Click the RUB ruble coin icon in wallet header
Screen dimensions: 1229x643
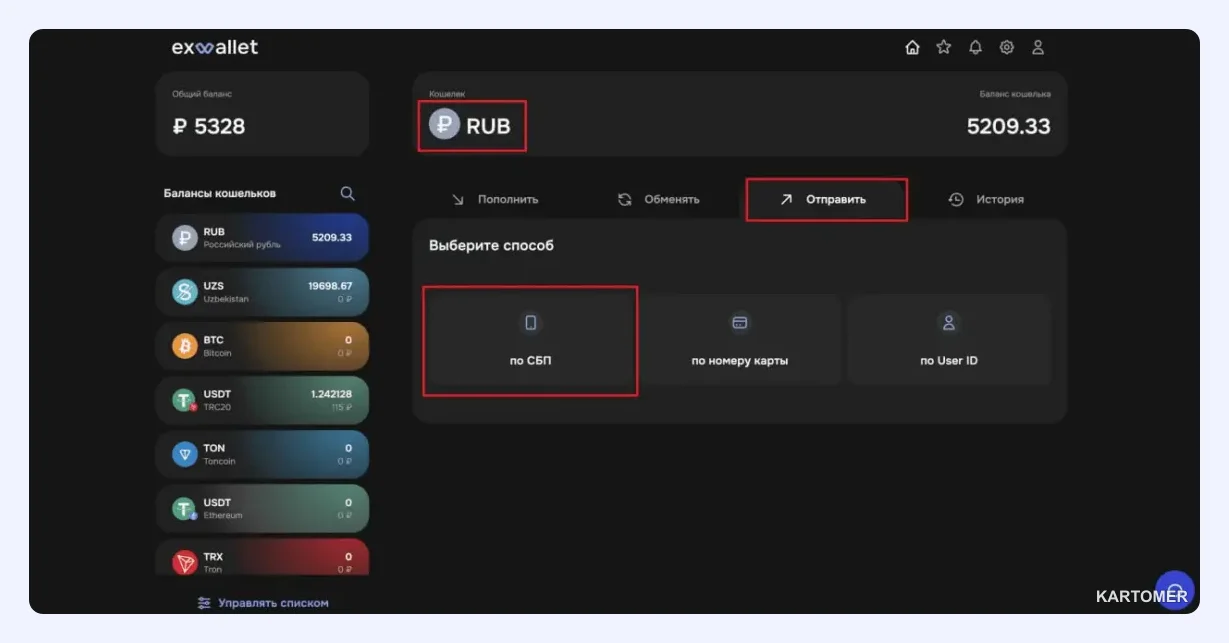(444, 124)
